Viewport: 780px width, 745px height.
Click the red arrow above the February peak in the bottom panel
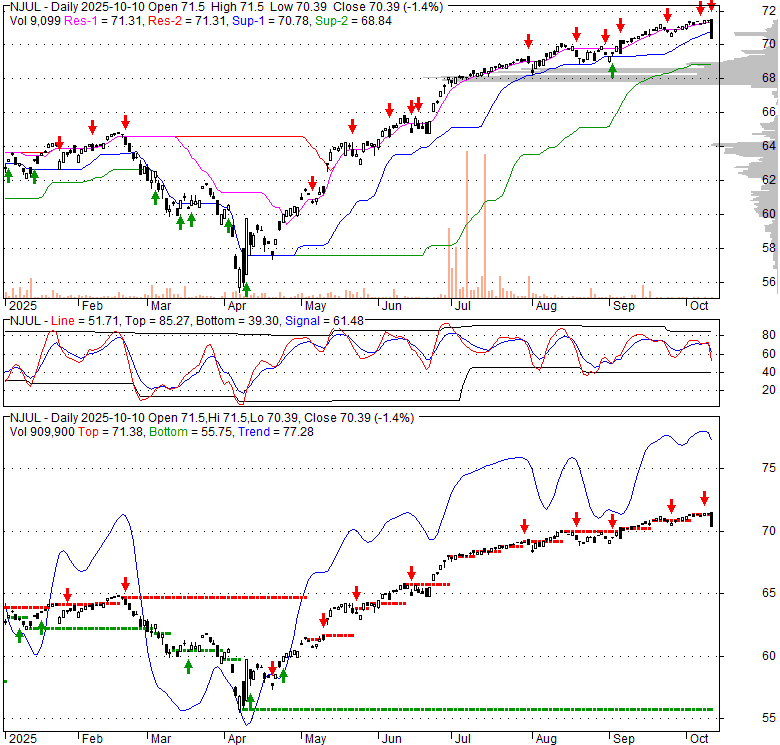(125, 585)
